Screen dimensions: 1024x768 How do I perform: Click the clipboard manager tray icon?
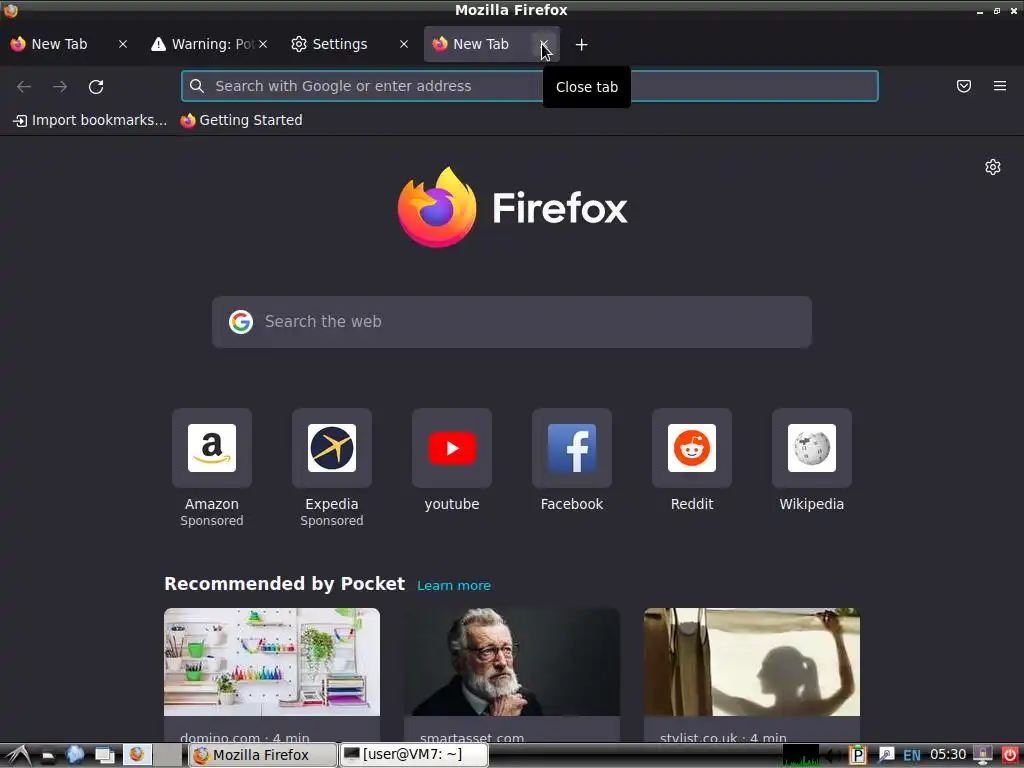[857, 756]
